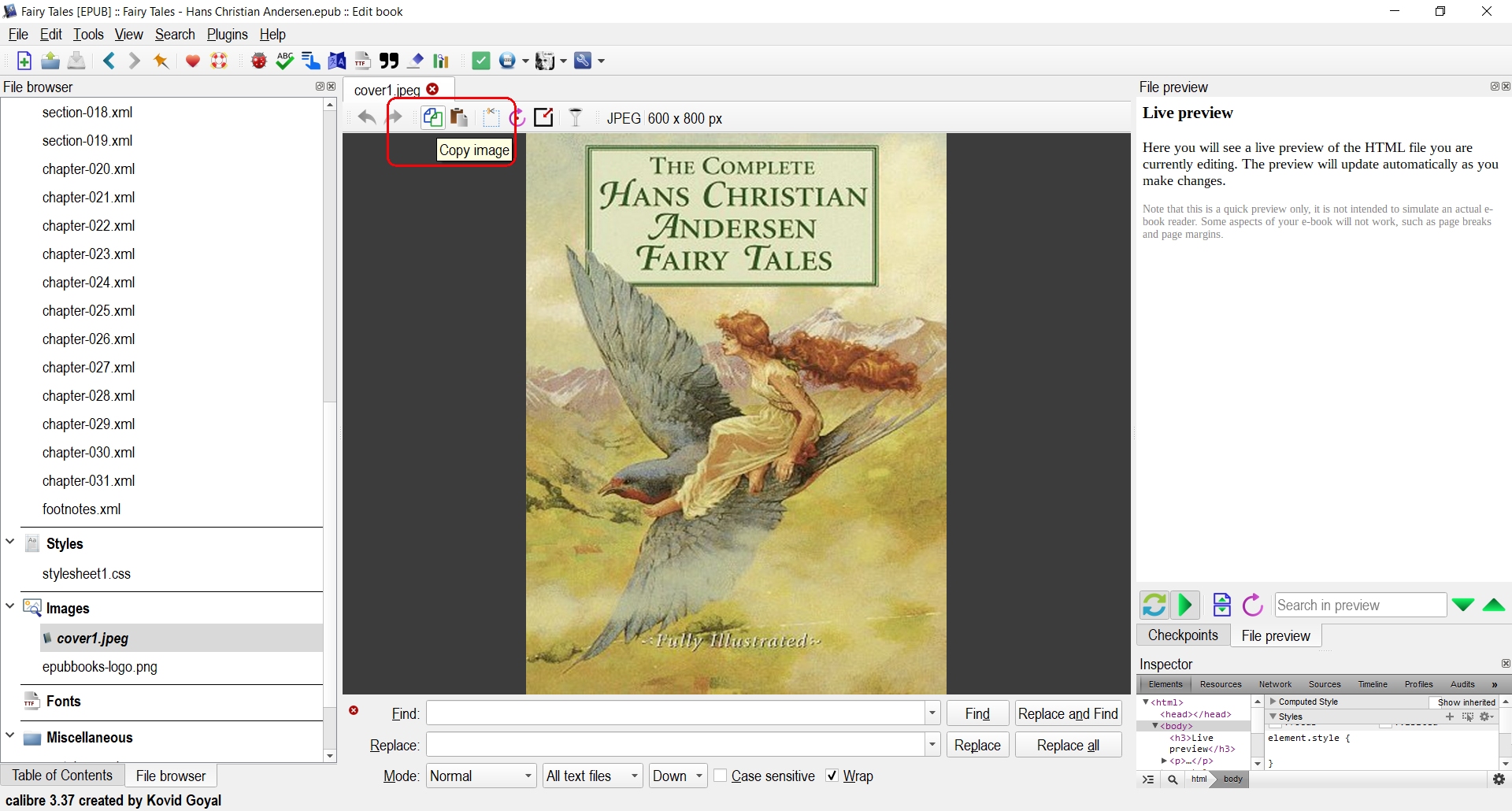Switch to the Checkpoints tab

[x=1182, y=635]
